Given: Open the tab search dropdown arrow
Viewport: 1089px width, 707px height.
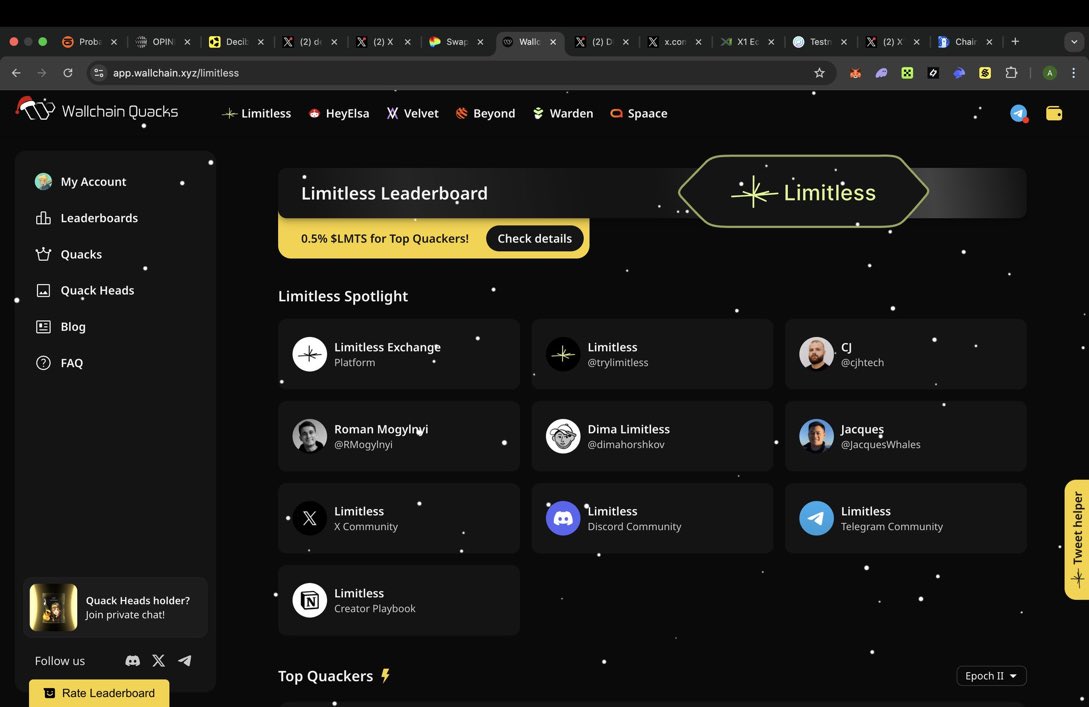Looking at the screenshot, I should point(1074,42).
